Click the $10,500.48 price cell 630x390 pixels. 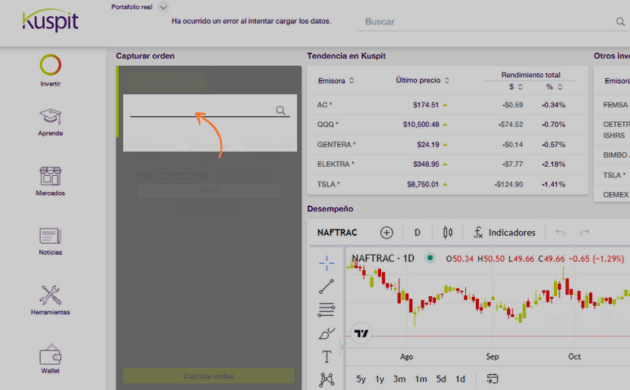pyautogui.click(x=421, y=125)
